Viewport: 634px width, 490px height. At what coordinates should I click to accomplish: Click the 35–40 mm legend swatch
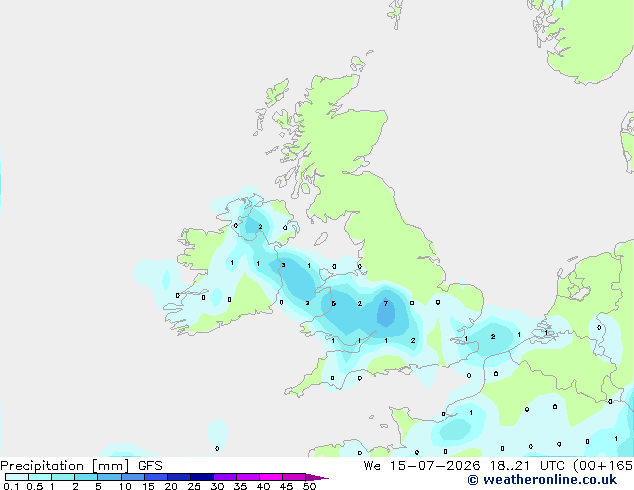(x=248, y=477)
